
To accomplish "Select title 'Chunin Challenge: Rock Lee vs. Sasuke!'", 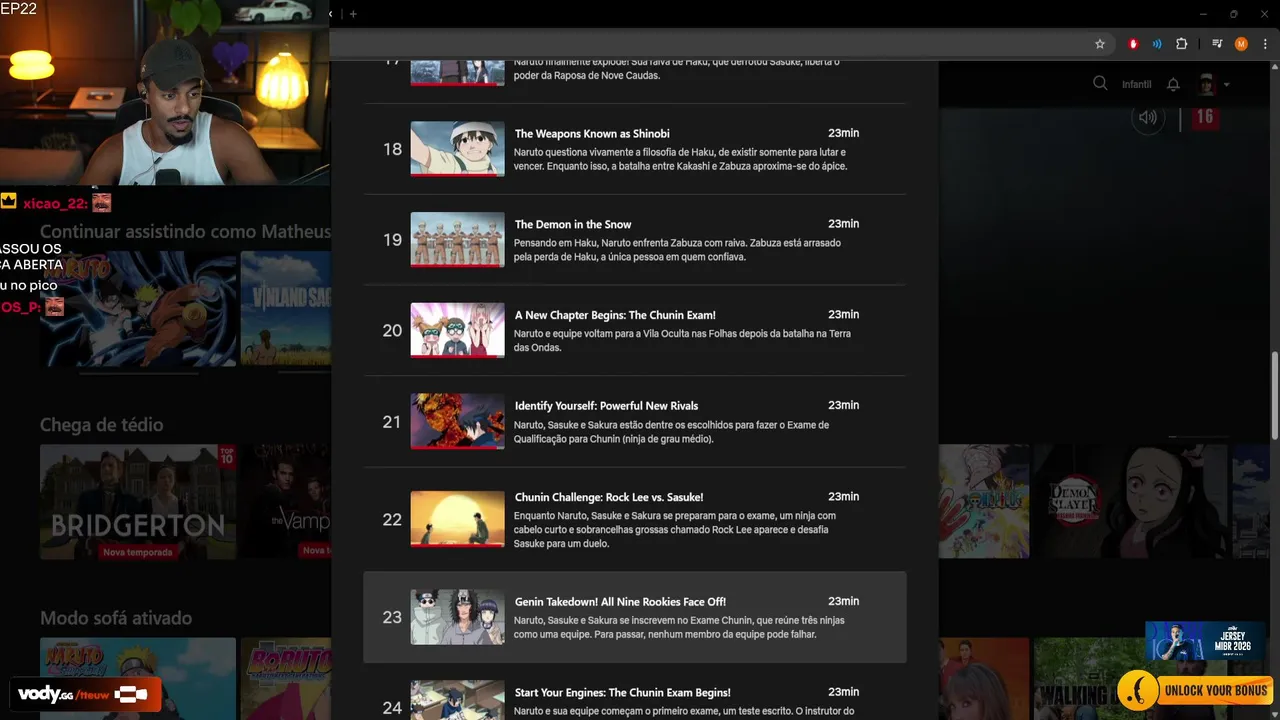I will point(609,497).
